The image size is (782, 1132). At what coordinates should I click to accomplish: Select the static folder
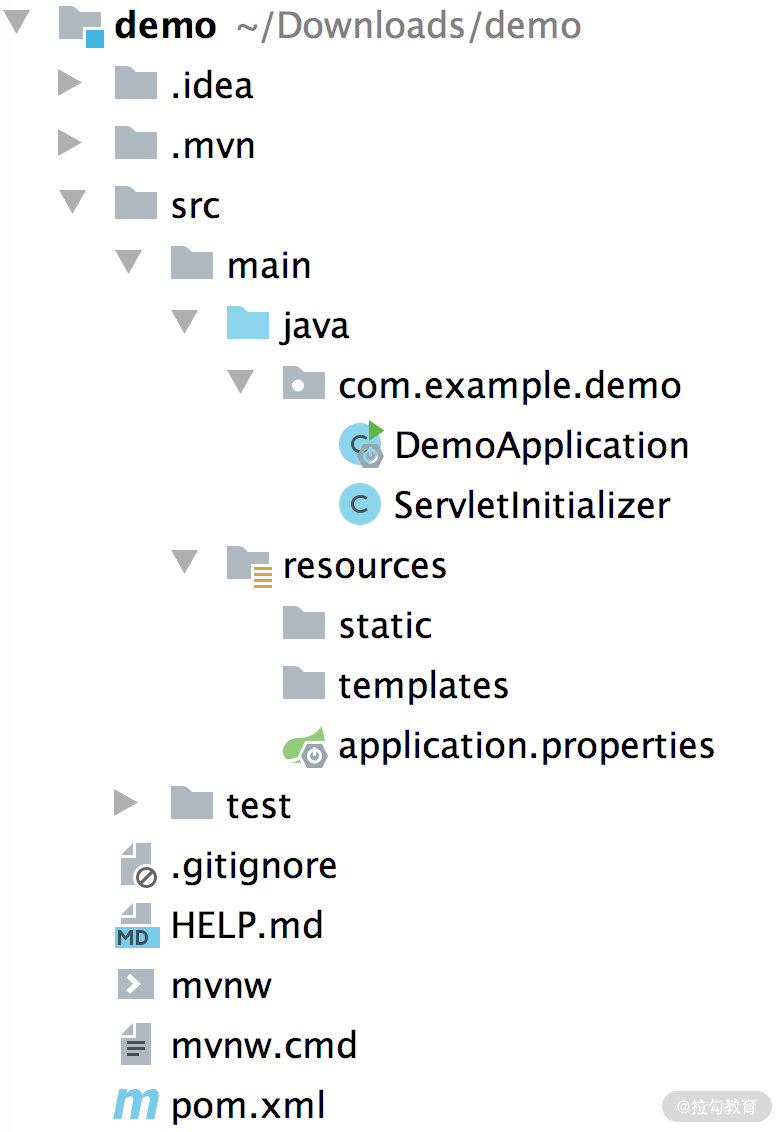tap(385, 626)
